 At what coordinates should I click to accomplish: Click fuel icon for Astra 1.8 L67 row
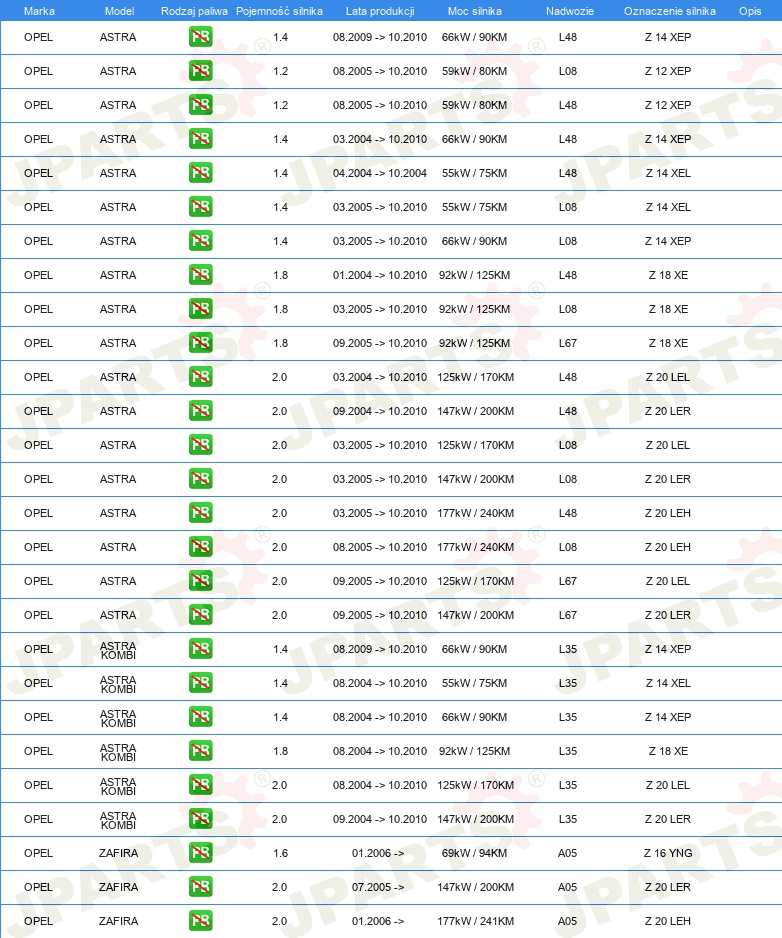point(200,343)
